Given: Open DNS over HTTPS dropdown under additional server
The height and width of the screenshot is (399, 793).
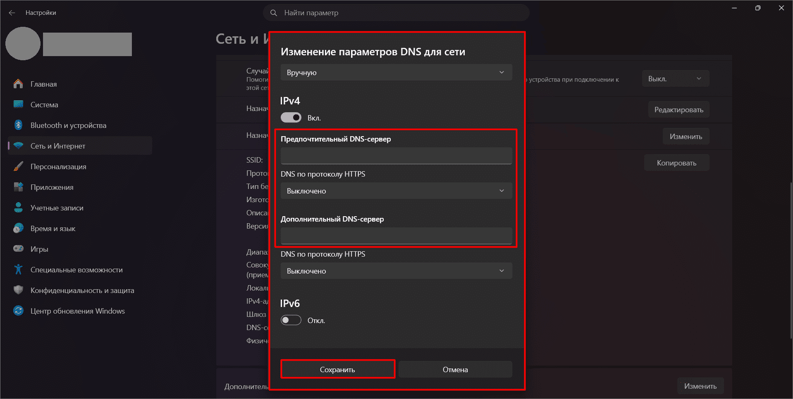Looking at the screenshot, I should pyautogui.click(x=396, y=271).
